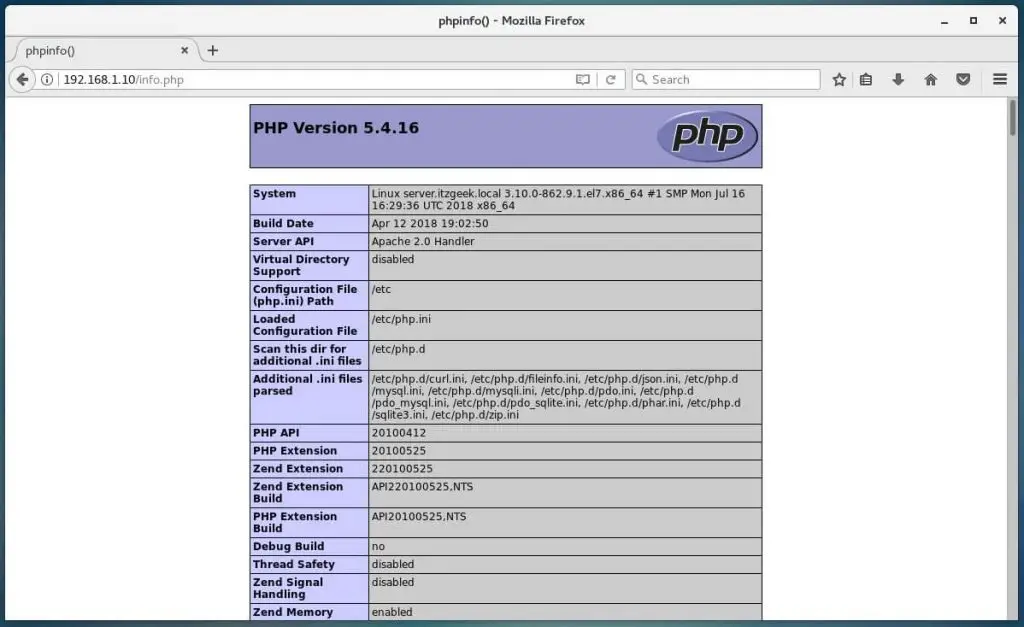Open a new tab with plus button
The width and height of the screenshot is (1024, 627).
[x=212, y=50]
